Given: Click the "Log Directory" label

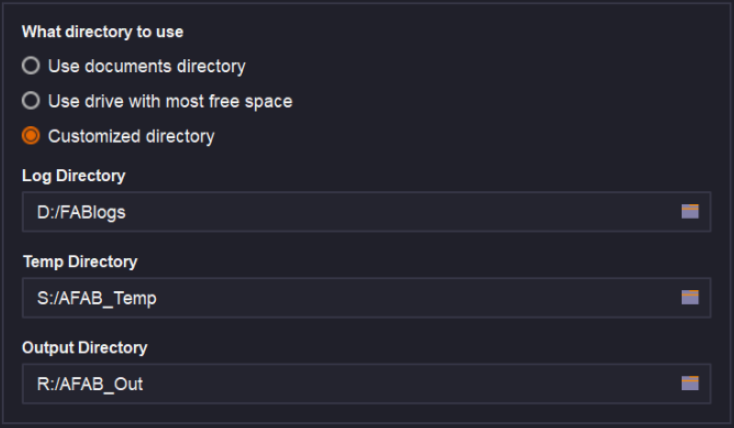Looking at the screenshot, I should click(74, 176).
